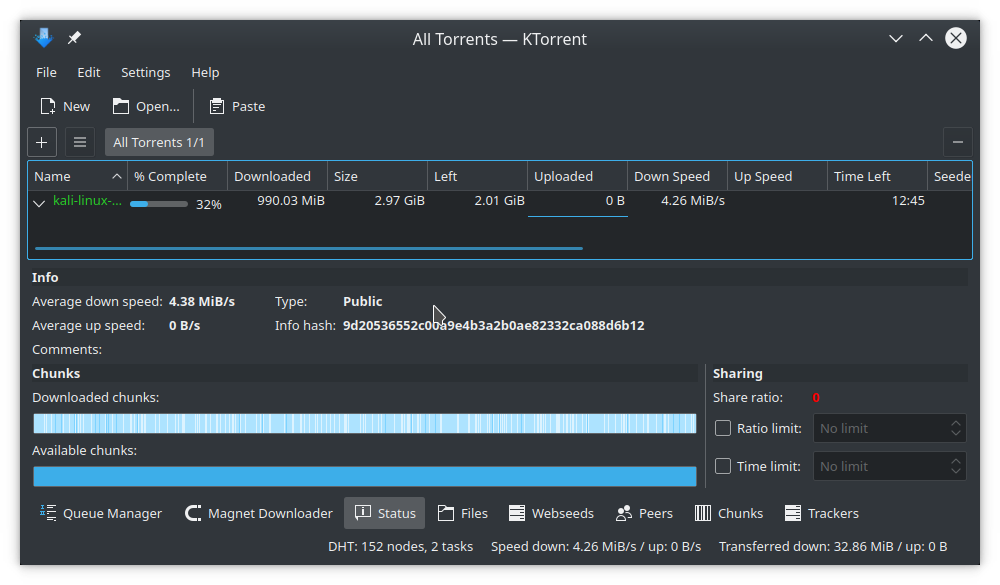Adjust the Time limit spinbox arrows
The image size is (1000, 585).
tap(956, 466)
